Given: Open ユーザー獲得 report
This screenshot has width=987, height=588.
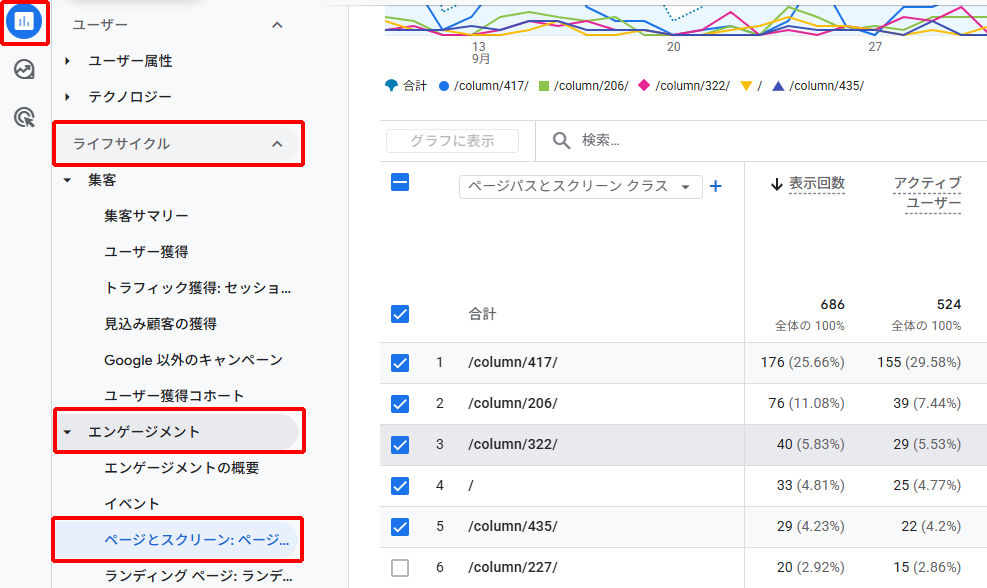Looking at the screenshot, I should pyautogui.click(x=146, y=252).
